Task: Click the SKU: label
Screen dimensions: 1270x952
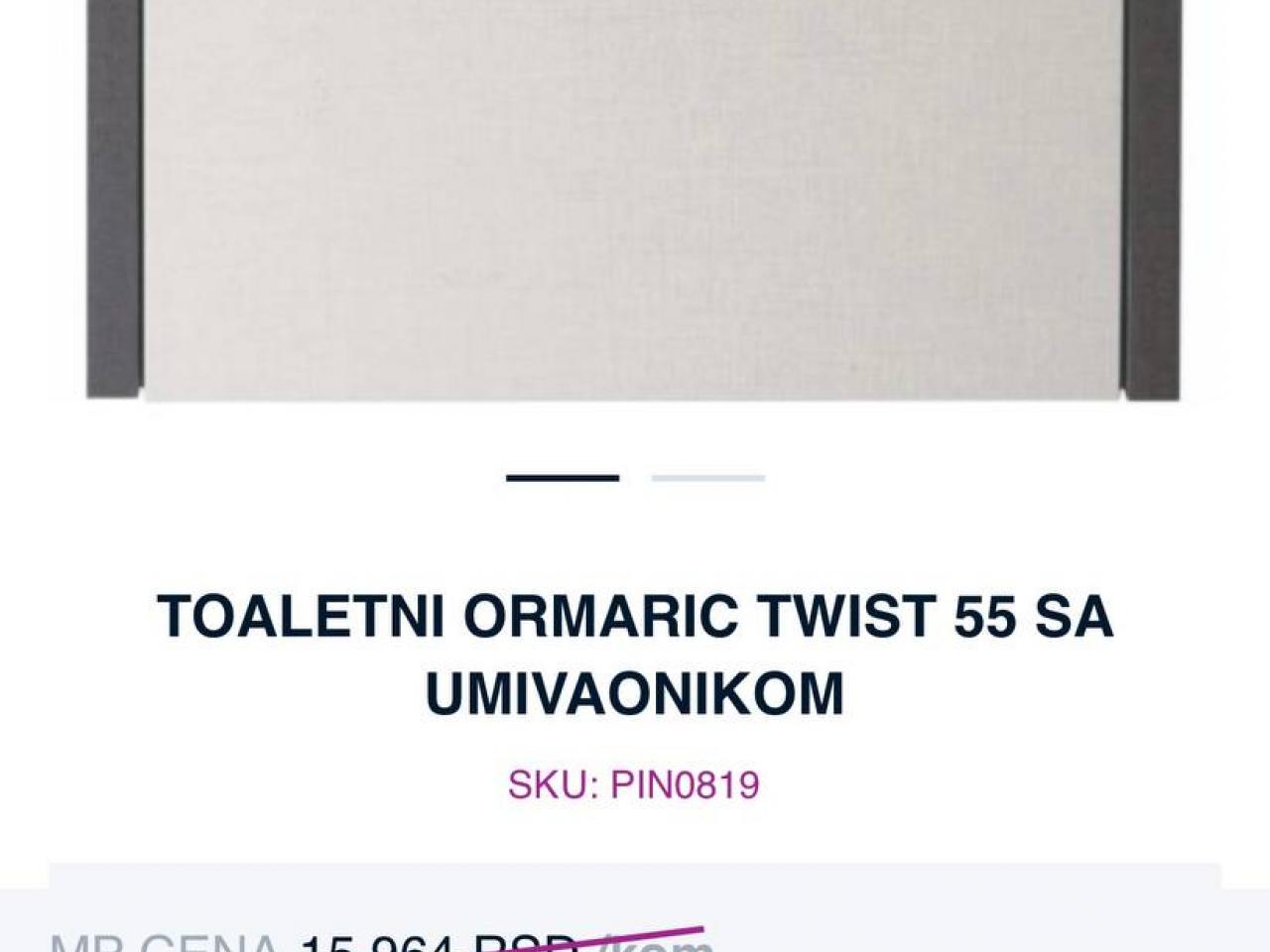Action: (553, 784)
